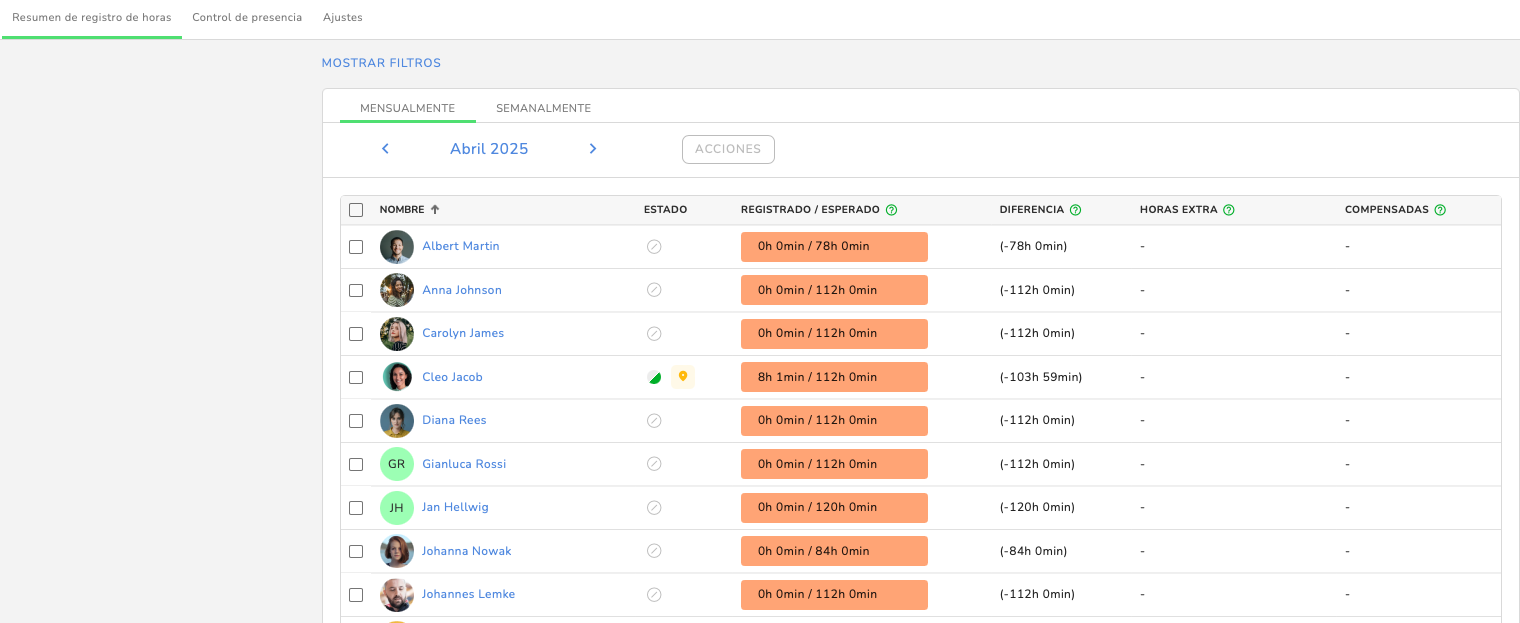This screenshot has width=1520, height=623.
Task: Check the box for Albert Martin
Action: tap(356, 247)
